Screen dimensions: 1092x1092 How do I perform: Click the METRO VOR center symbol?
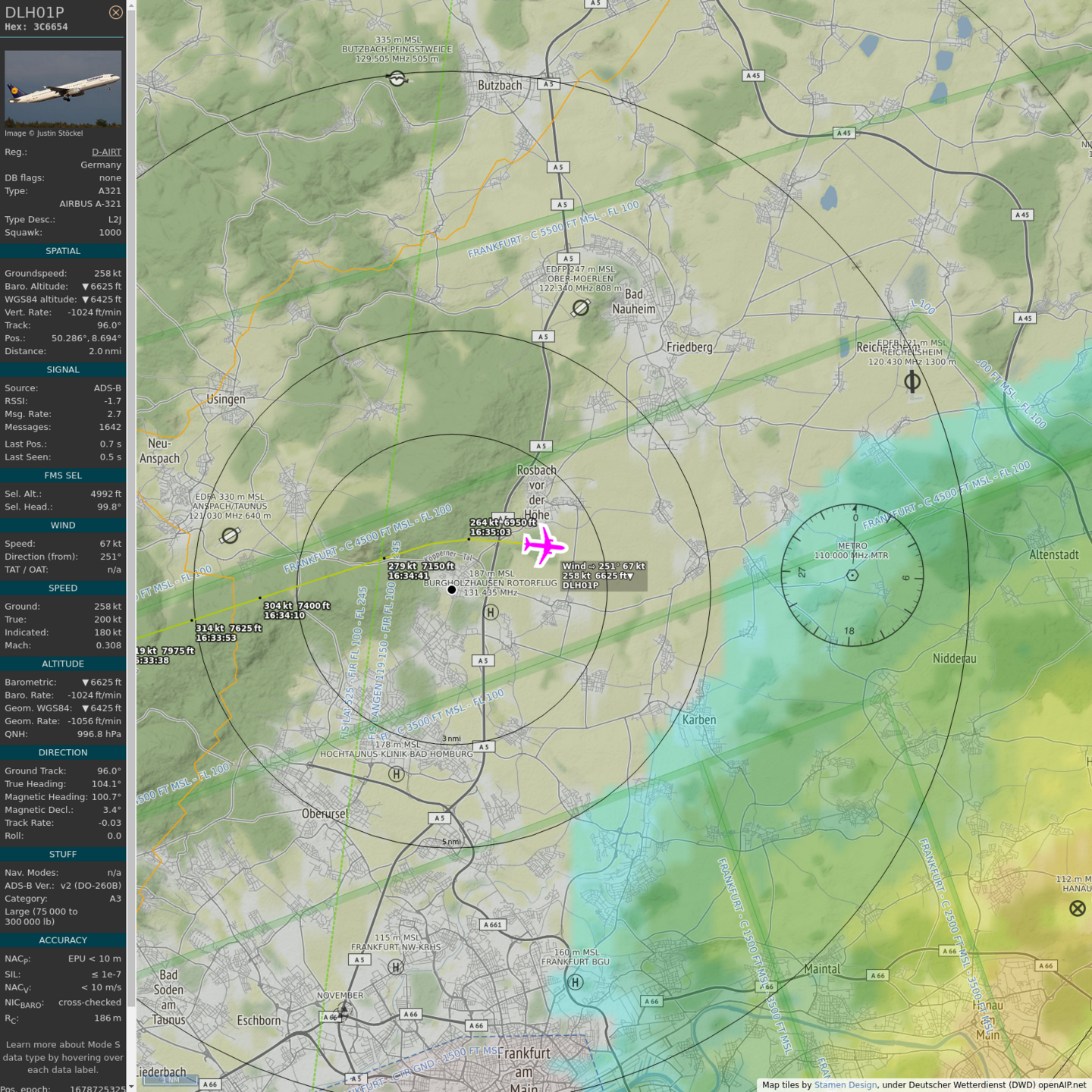point(852,575)
